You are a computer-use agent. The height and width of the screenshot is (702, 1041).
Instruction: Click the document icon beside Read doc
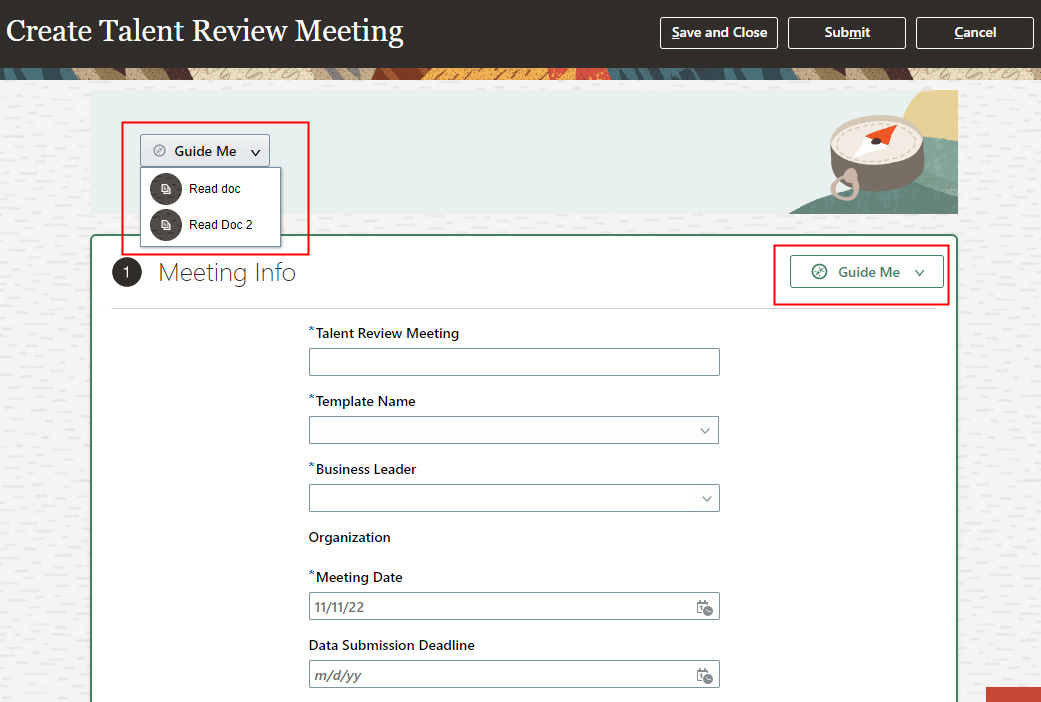(x=166, y=189)
